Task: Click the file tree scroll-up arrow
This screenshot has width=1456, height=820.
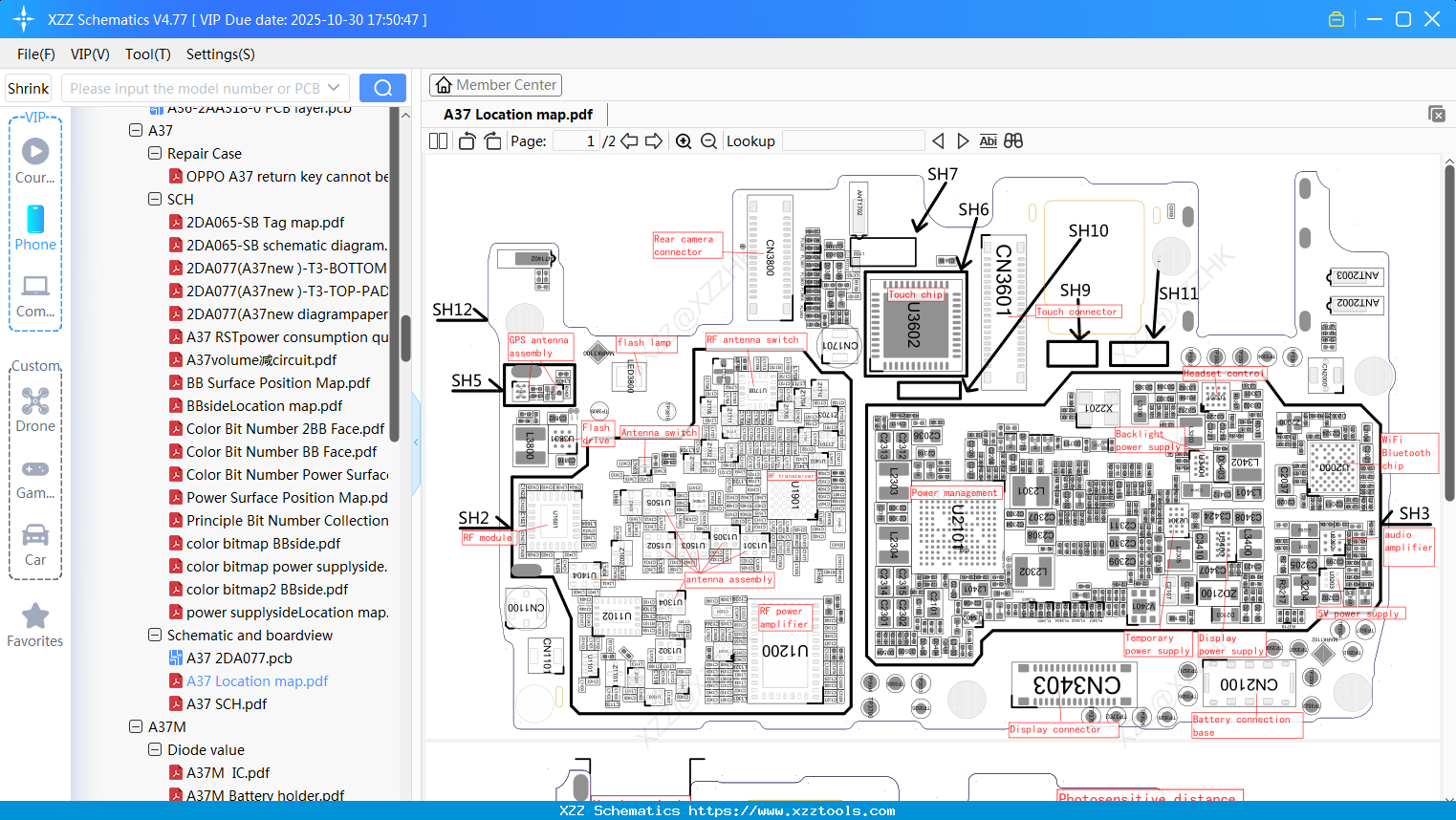Action: coord(405,115)
